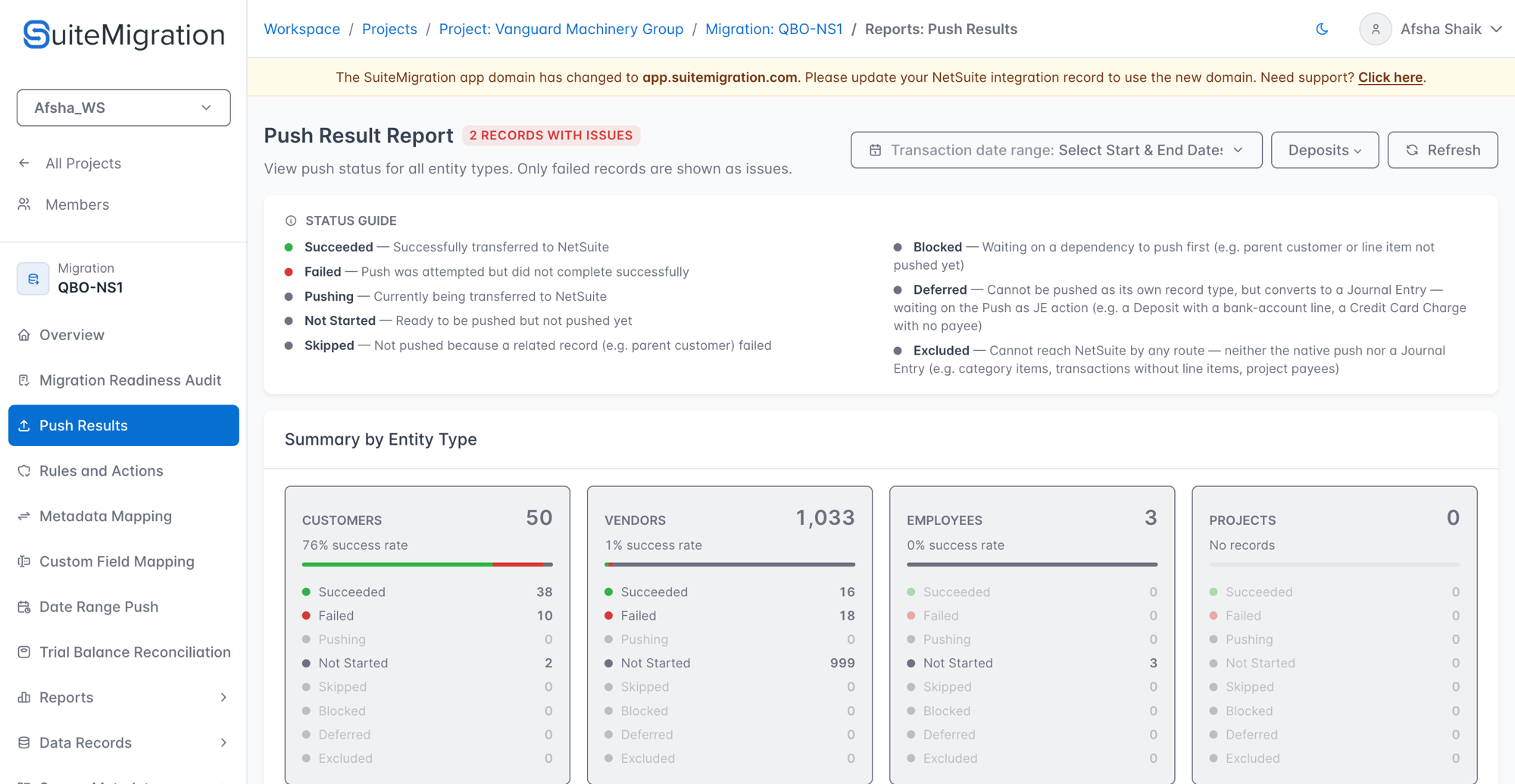Click the Members people icon
This screenshot has width=1515, height=784.
pos(24,205)
